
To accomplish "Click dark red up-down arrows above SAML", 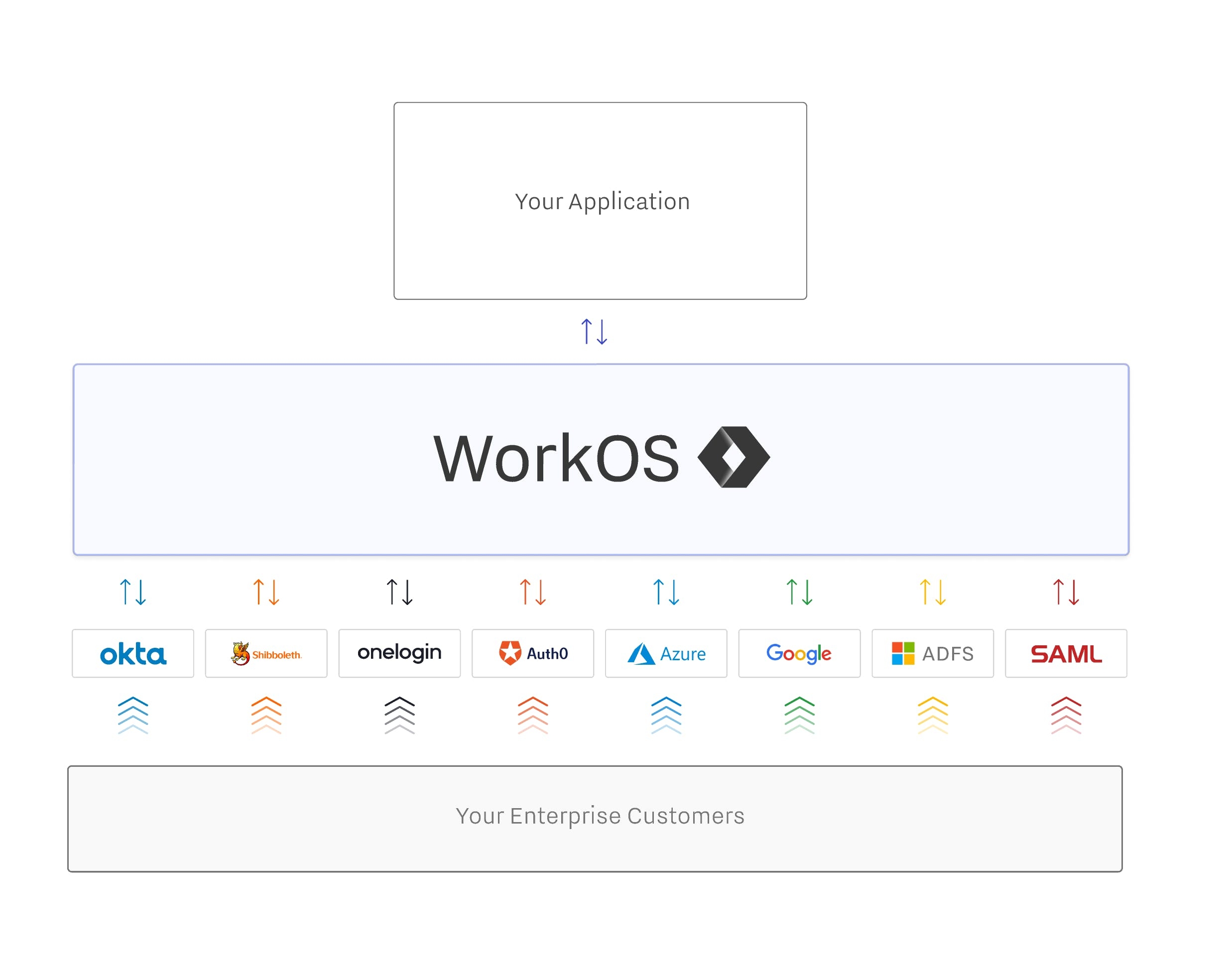I will coord(1066,592).
